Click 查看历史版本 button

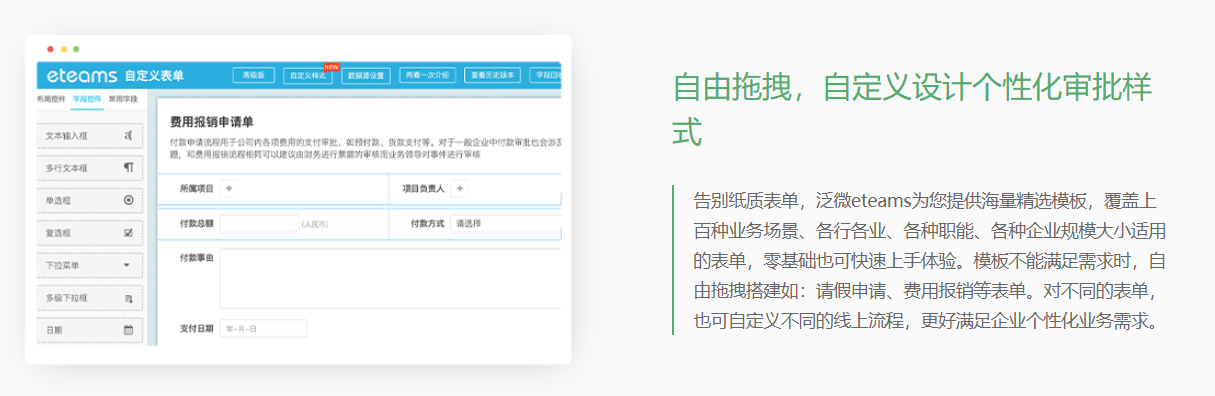(493, 75)
